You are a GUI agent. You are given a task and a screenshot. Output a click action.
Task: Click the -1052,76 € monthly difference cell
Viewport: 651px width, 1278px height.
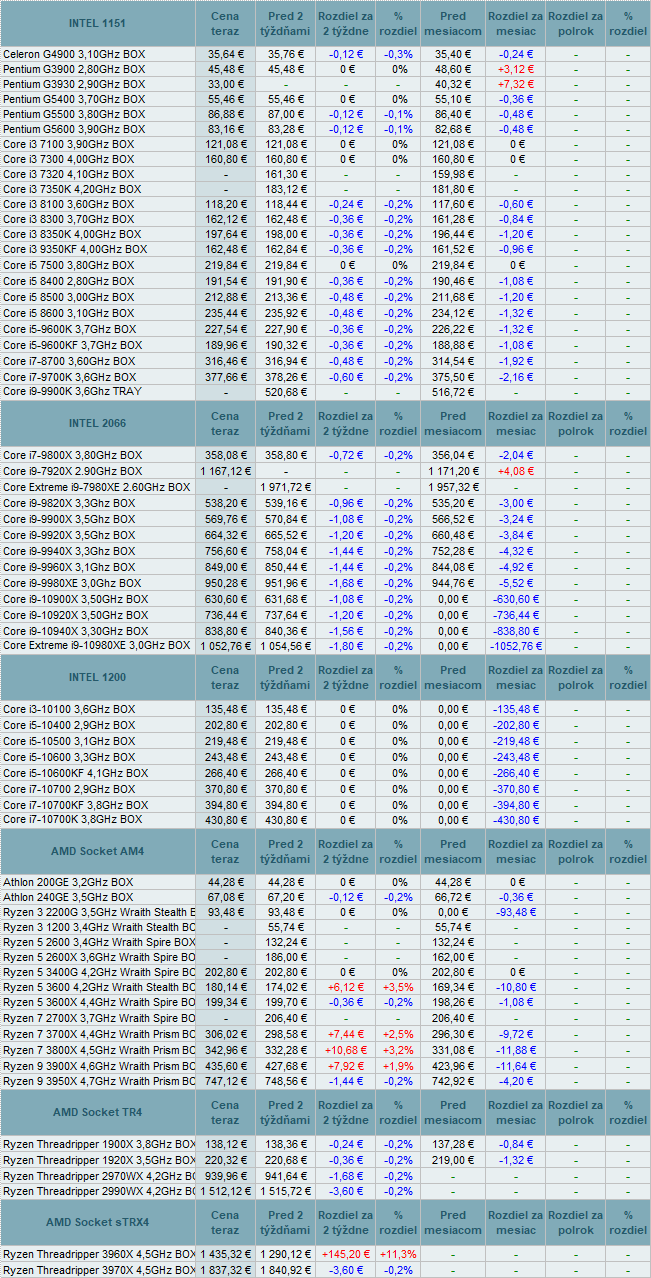click(516, 646)
